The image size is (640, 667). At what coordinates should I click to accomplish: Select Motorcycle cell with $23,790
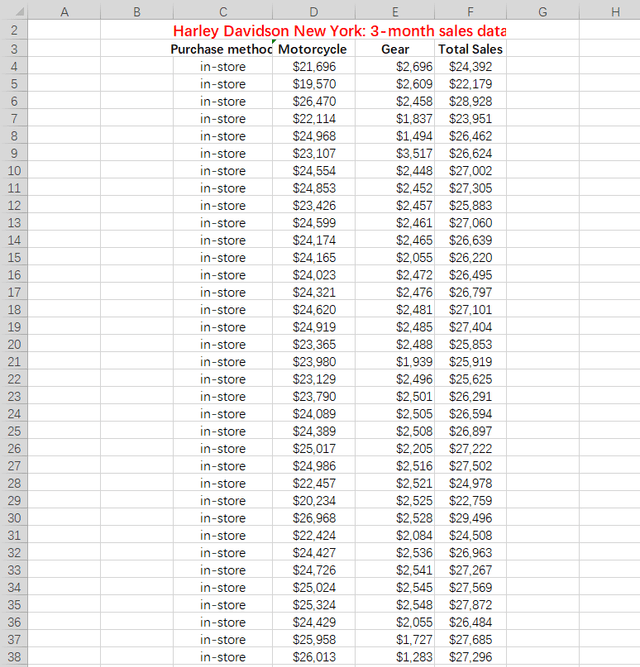(x=314, y=396)
